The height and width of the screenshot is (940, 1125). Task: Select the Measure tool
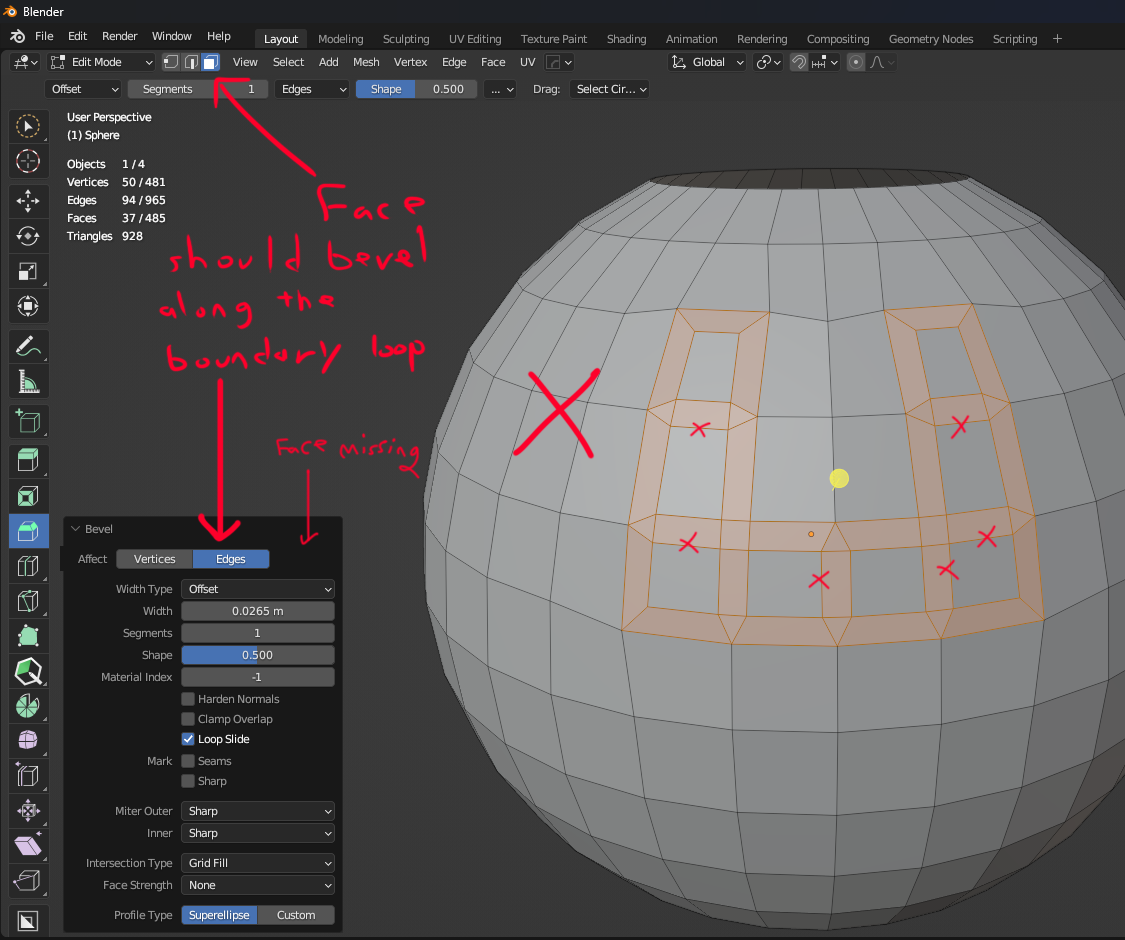[28, 382]
